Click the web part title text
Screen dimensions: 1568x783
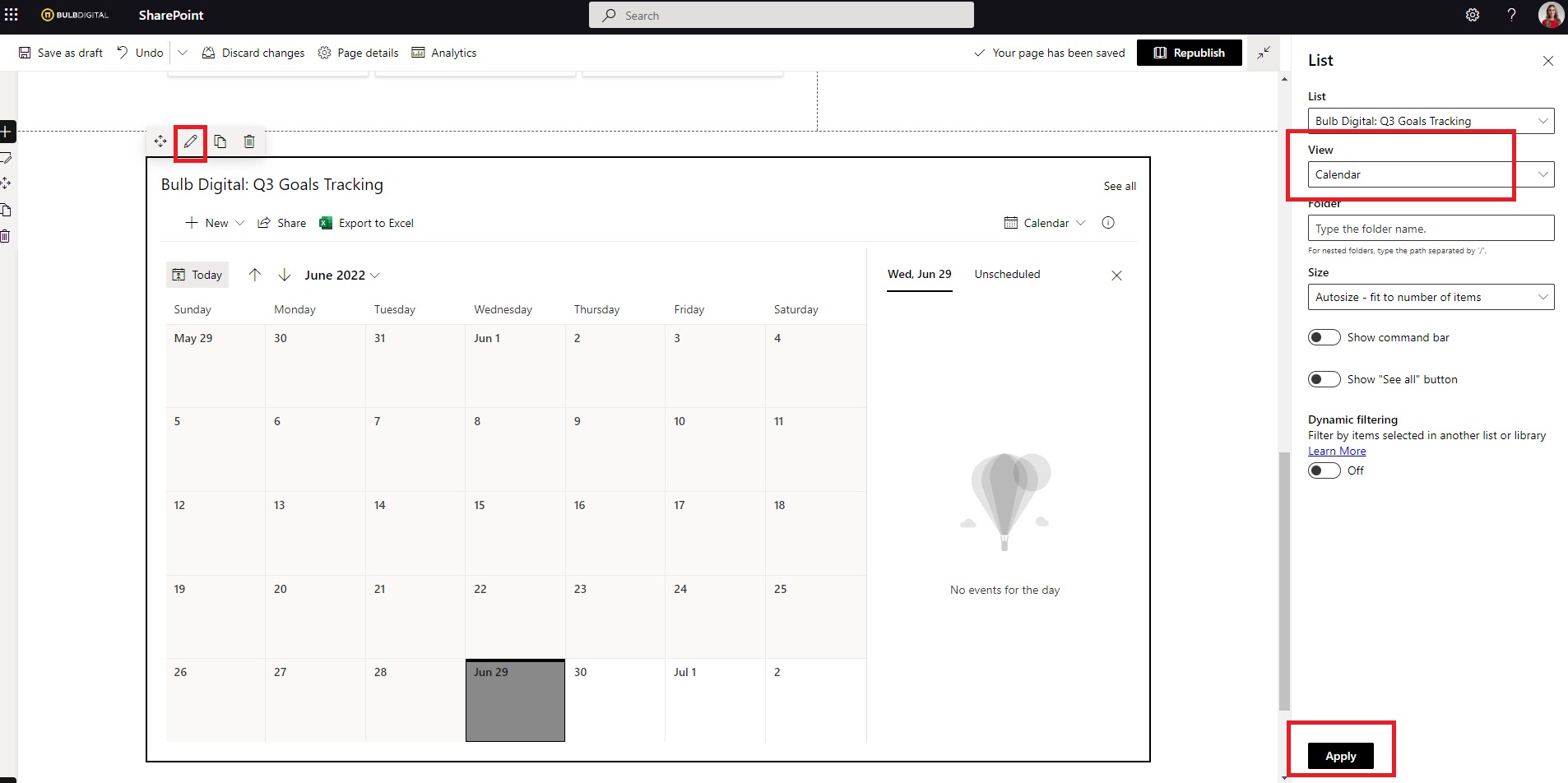click(x=272, y=184)
